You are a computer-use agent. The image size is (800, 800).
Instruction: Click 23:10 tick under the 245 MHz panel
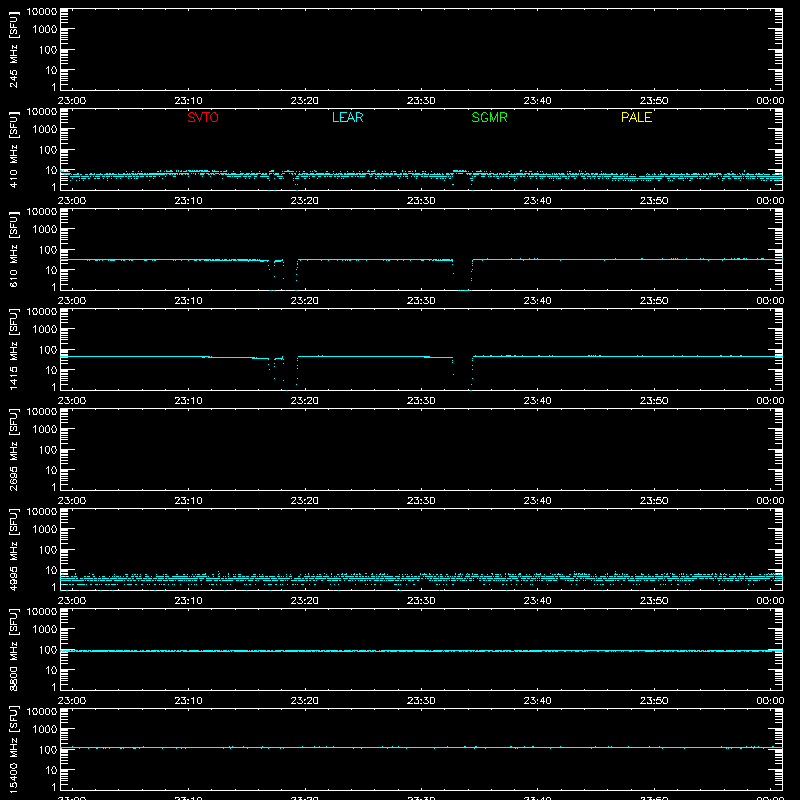[x=188, y=101]
